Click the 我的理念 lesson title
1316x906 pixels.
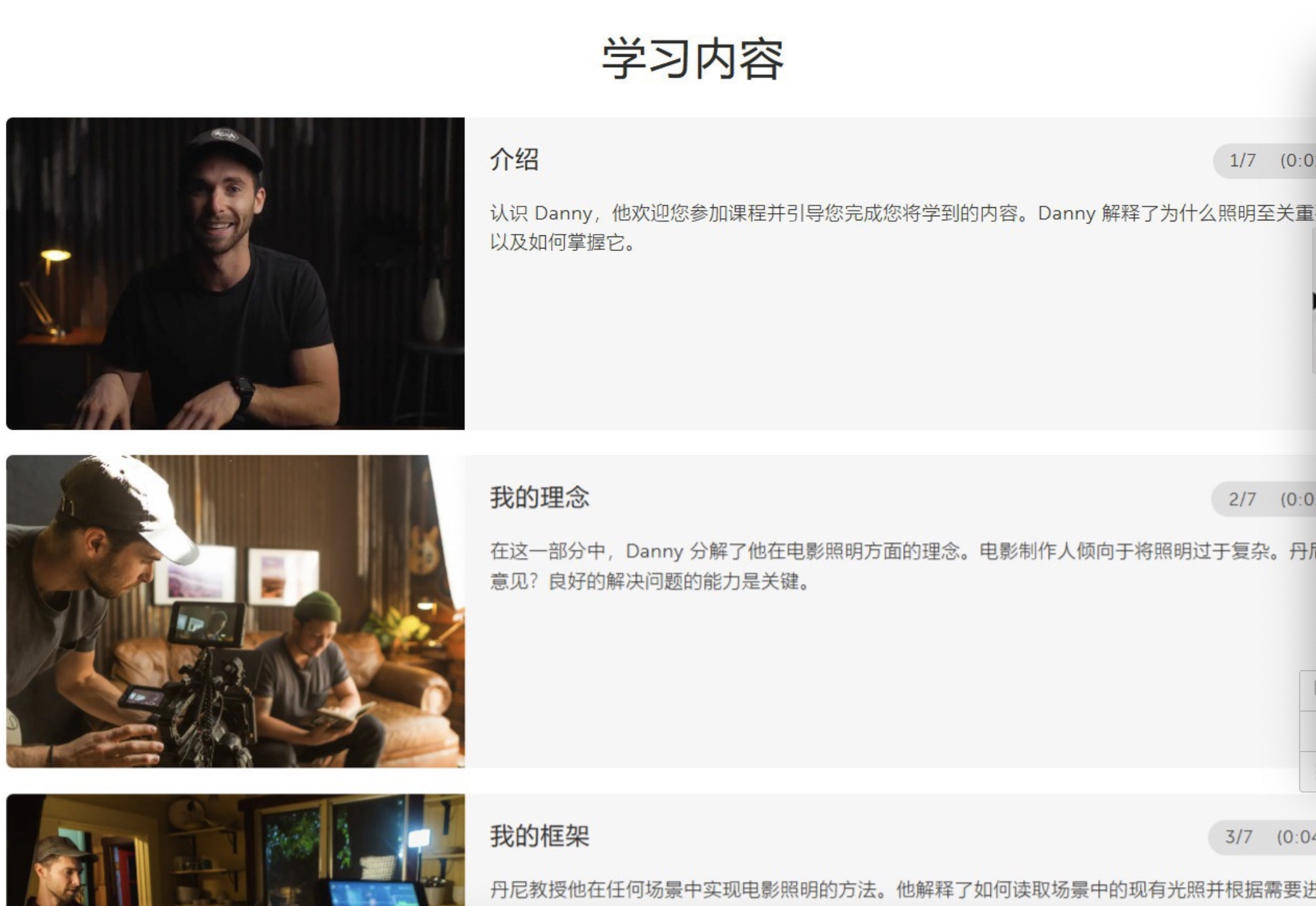click(539, 498)
